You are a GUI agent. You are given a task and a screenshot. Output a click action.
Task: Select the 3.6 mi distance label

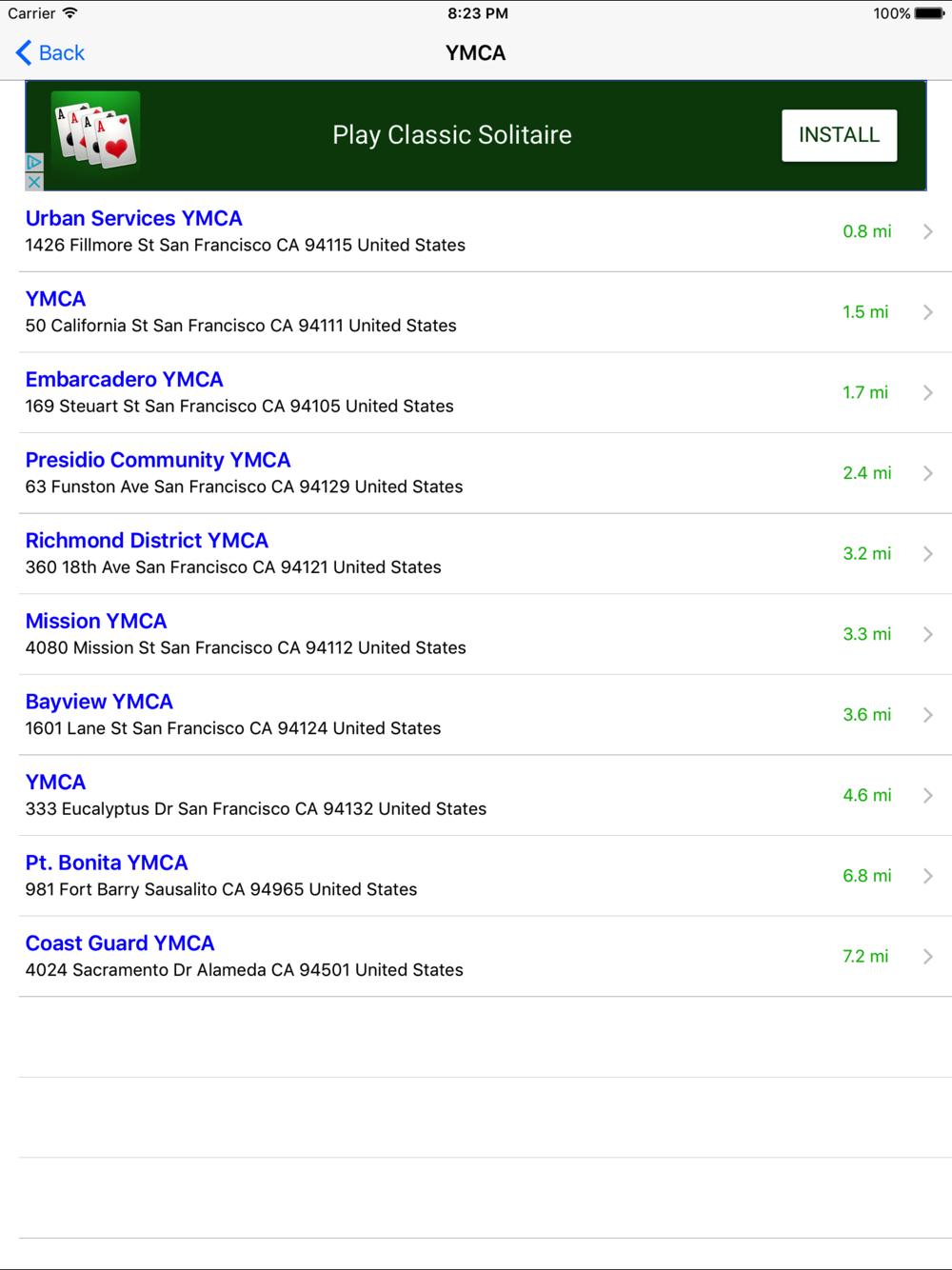866,715
